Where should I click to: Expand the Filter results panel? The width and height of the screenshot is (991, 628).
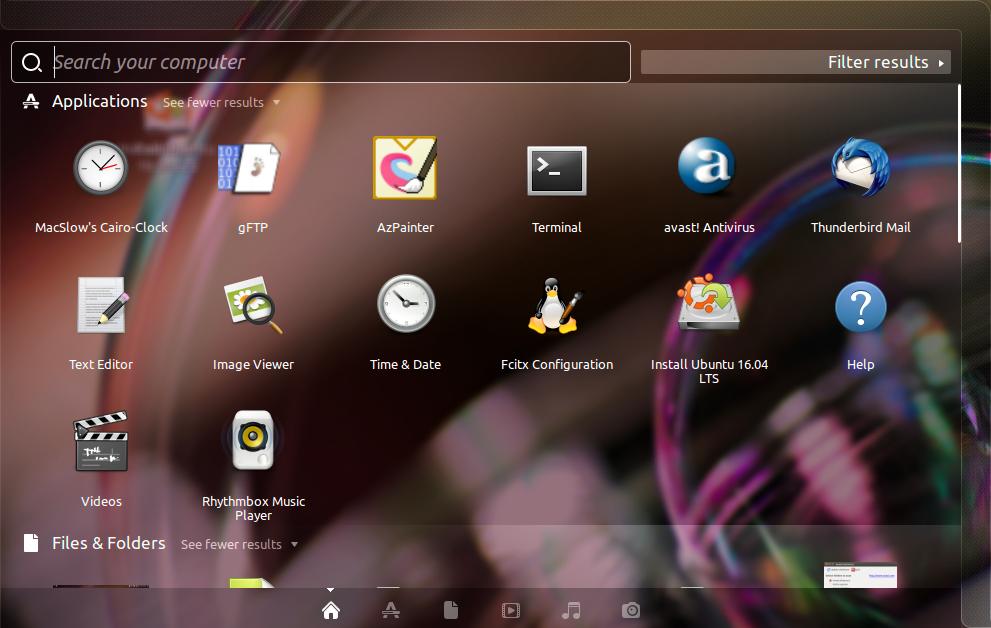click(x=796, y=62)
